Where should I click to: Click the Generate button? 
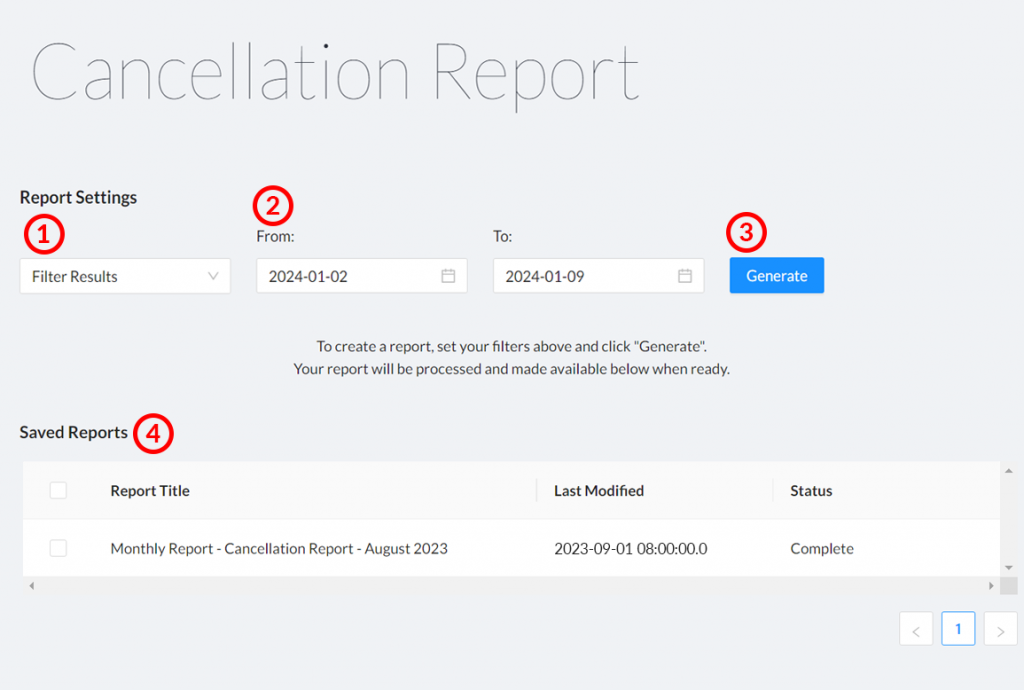[x=776, y=275]
